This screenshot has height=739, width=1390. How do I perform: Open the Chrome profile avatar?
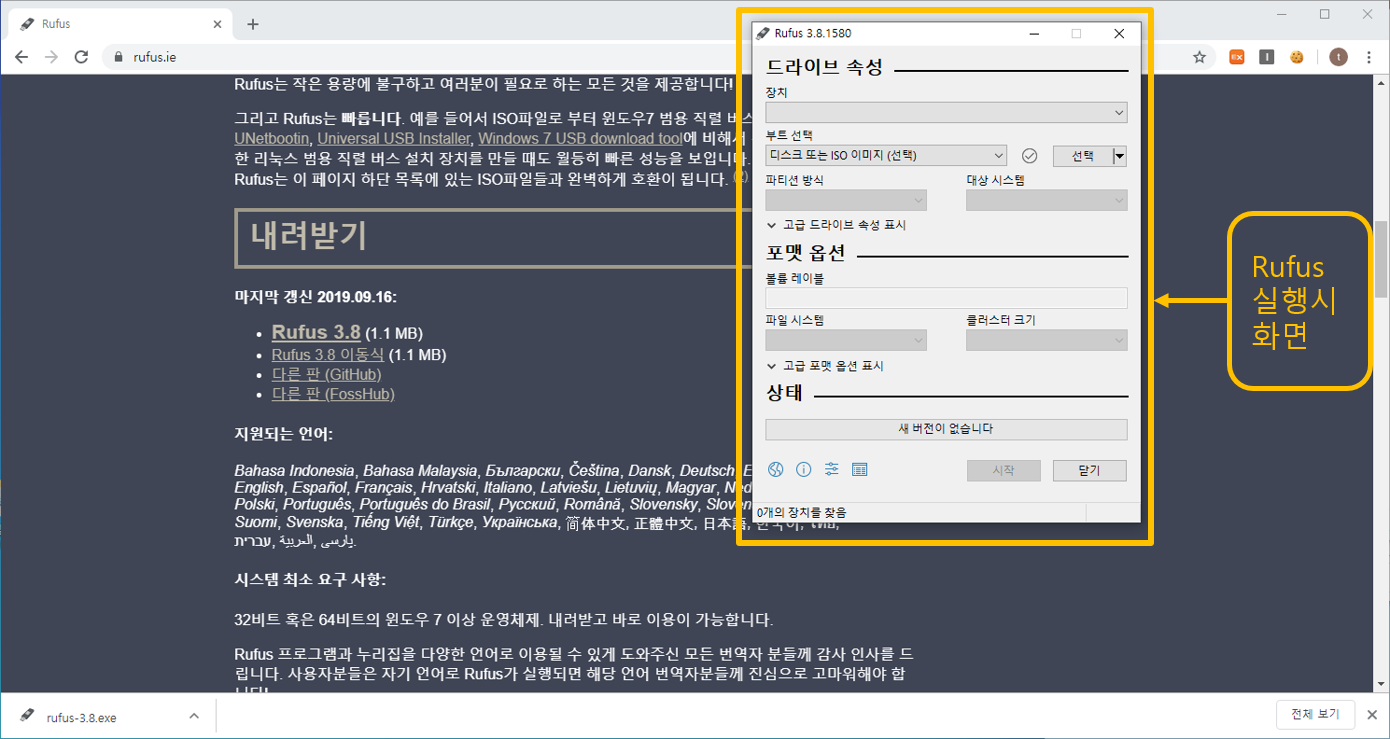pyautogui.click(x=1338, y=57)
